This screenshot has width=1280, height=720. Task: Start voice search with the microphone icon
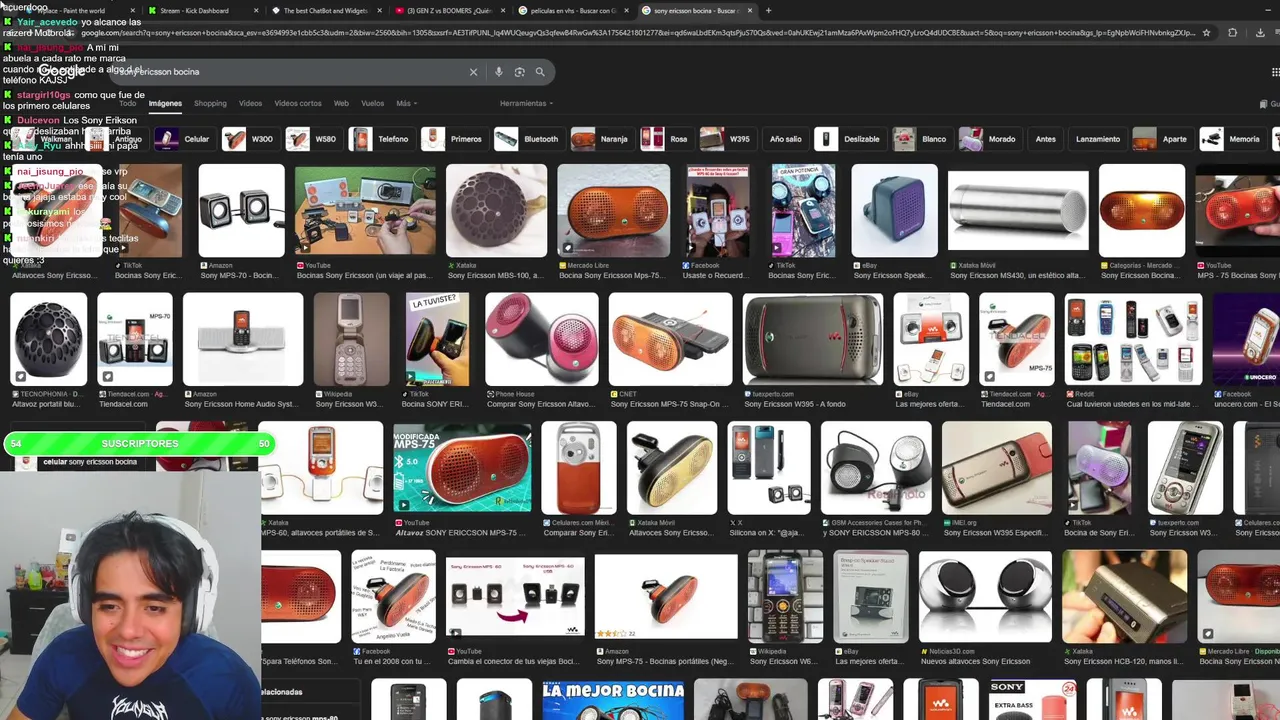(x=498, y=72)
